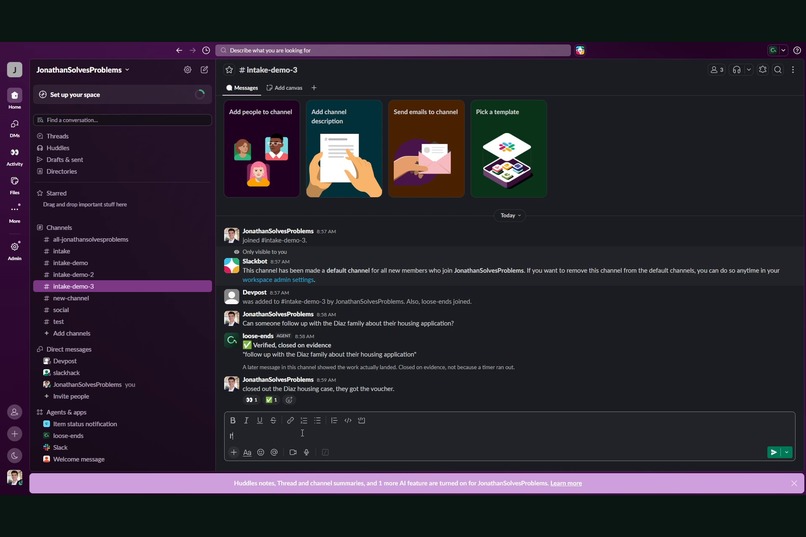Open the Add canvas tab
Viewport: 806px width, 537px height.
[284, 88]
